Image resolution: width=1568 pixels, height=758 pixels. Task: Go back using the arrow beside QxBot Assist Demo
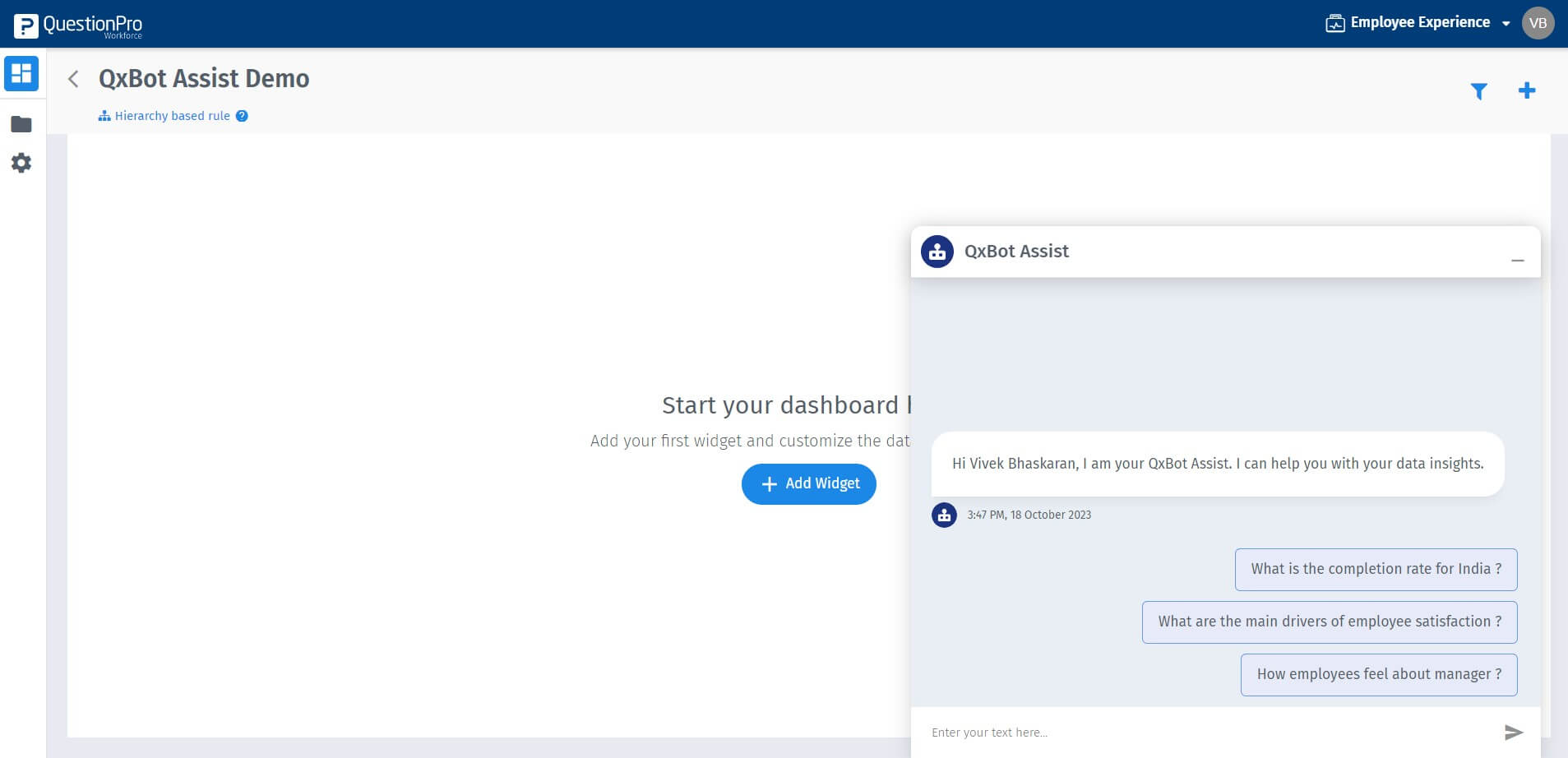74,78
